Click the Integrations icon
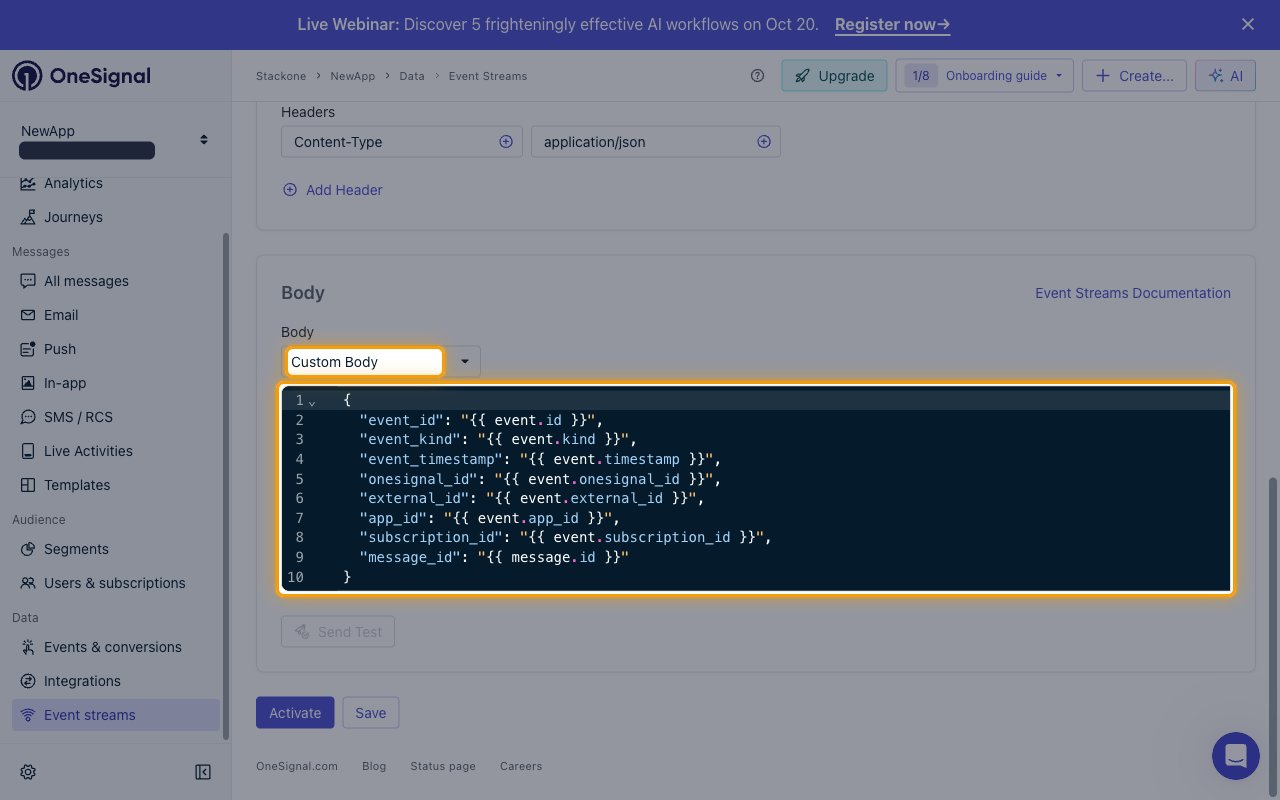This screenshot has width=1280, height=800. coord(28,681)
